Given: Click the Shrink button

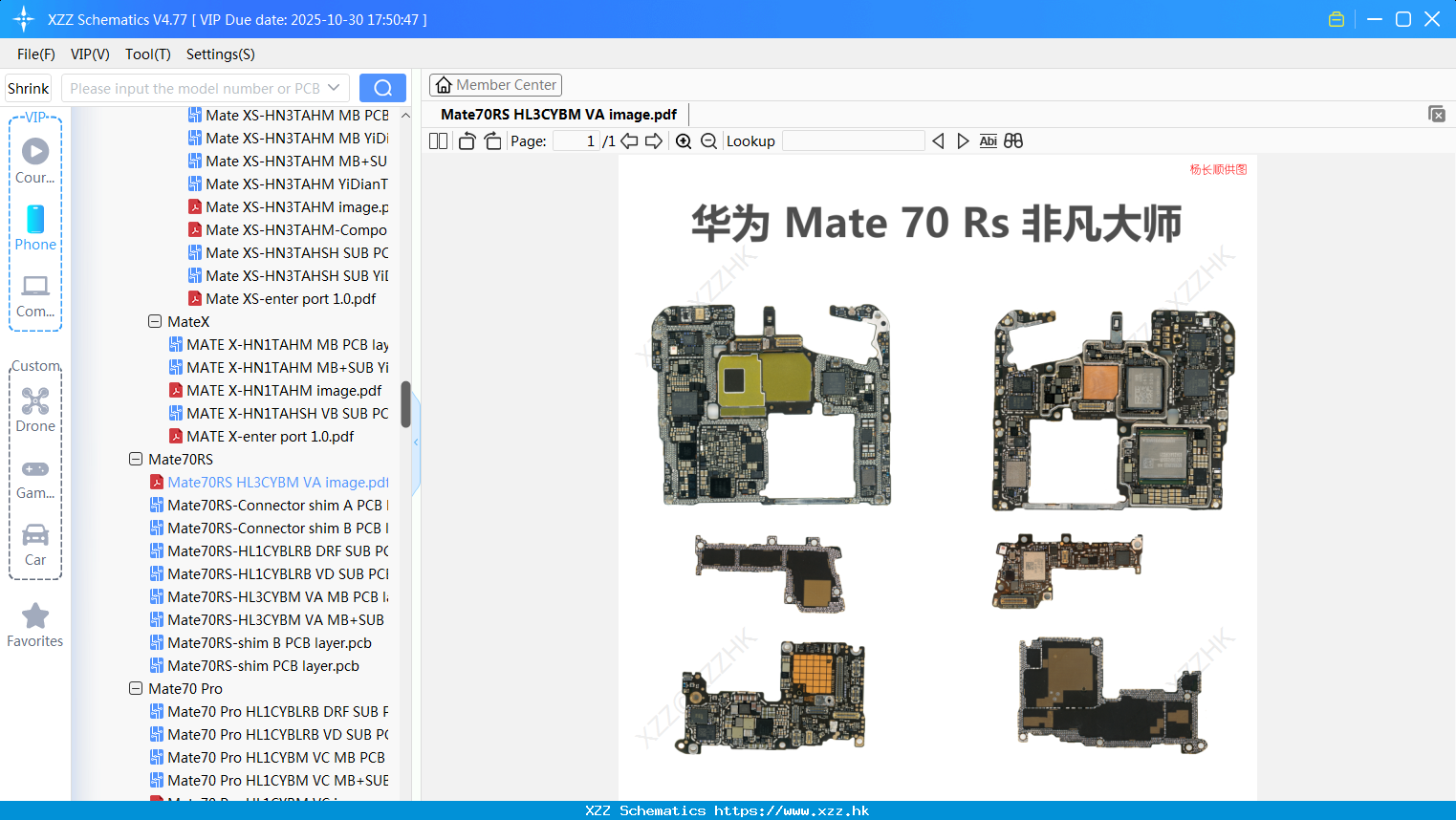Looking at the screenshot, I should pyautogui.click(x=29, y=88).
